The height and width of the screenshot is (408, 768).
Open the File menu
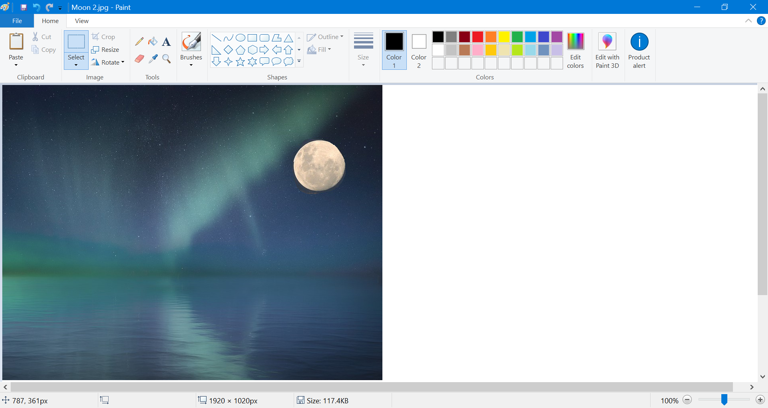(x=17, y=20)
